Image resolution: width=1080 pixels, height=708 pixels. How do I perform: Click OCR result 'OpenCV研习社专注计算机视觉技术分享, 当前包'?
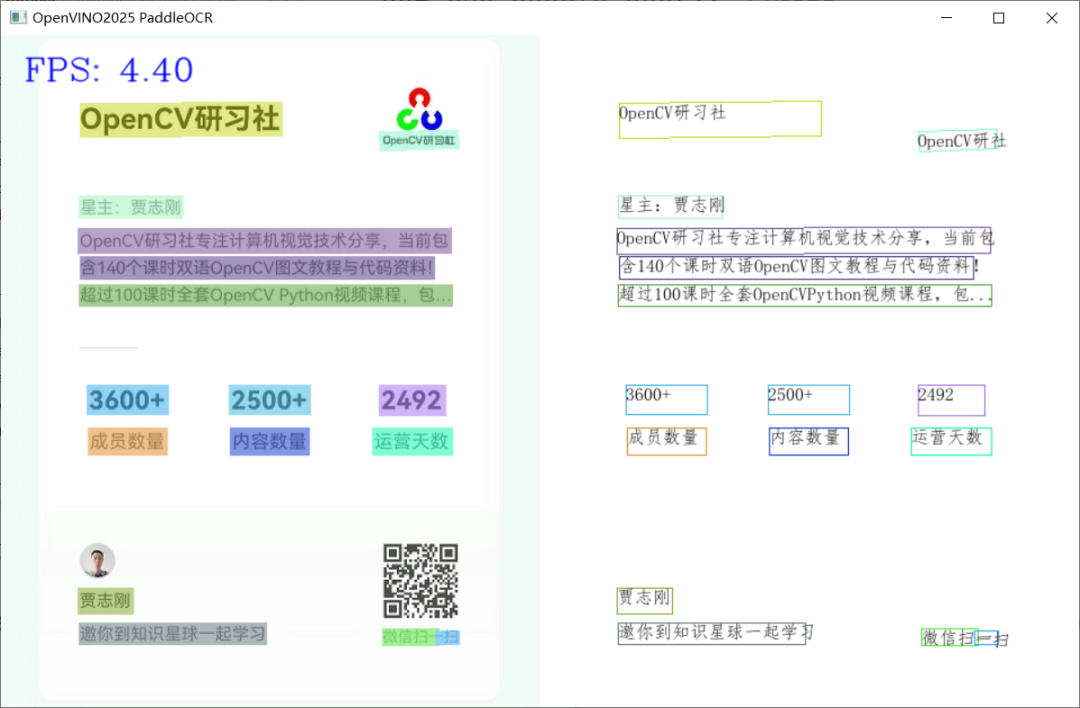804,240
